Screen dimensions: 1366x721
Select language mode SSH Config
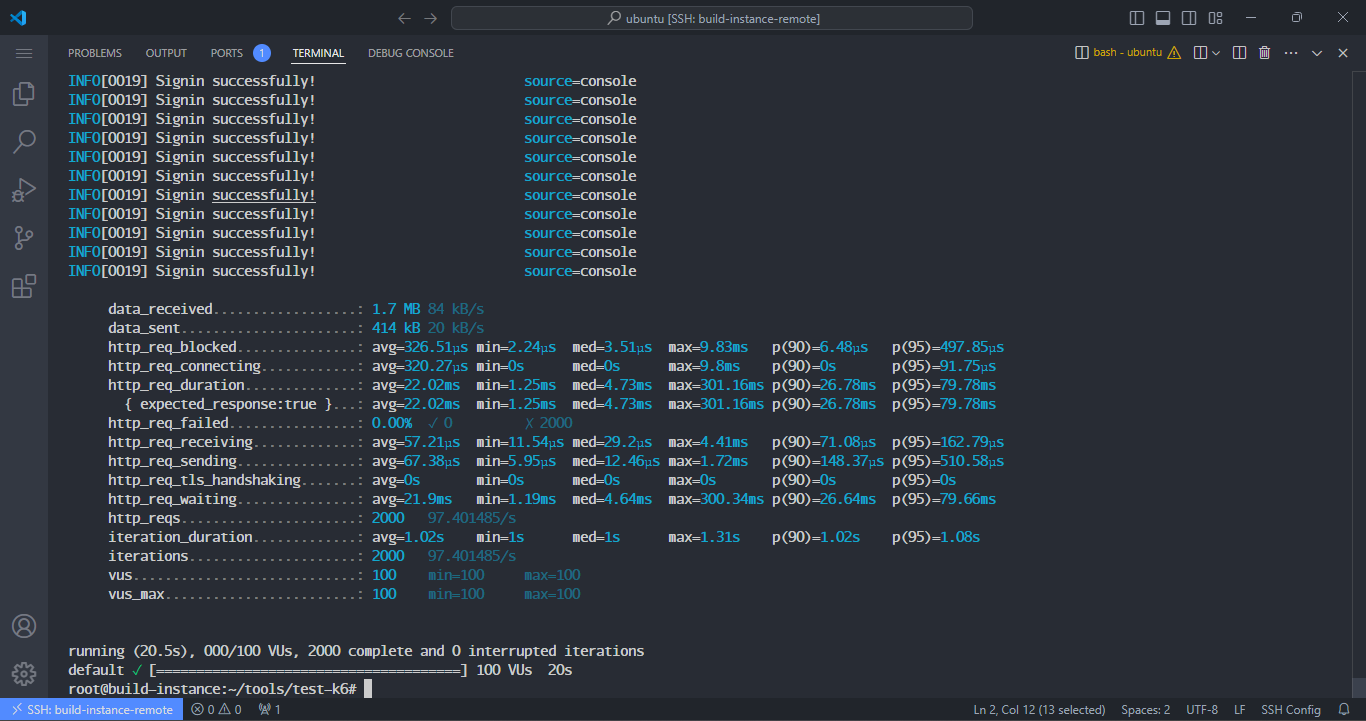point(1291,709)
